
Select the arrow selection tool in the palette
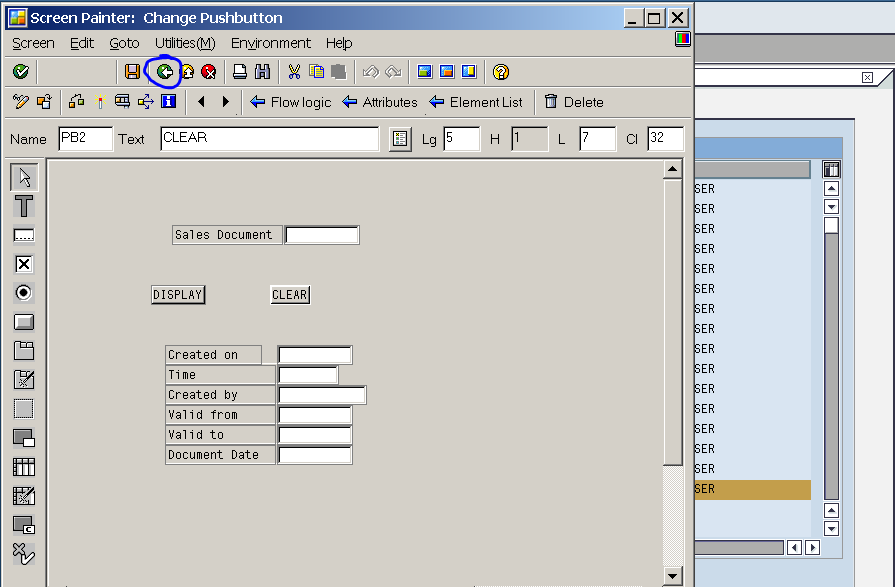pyautogui.click(x=25, y=176)
